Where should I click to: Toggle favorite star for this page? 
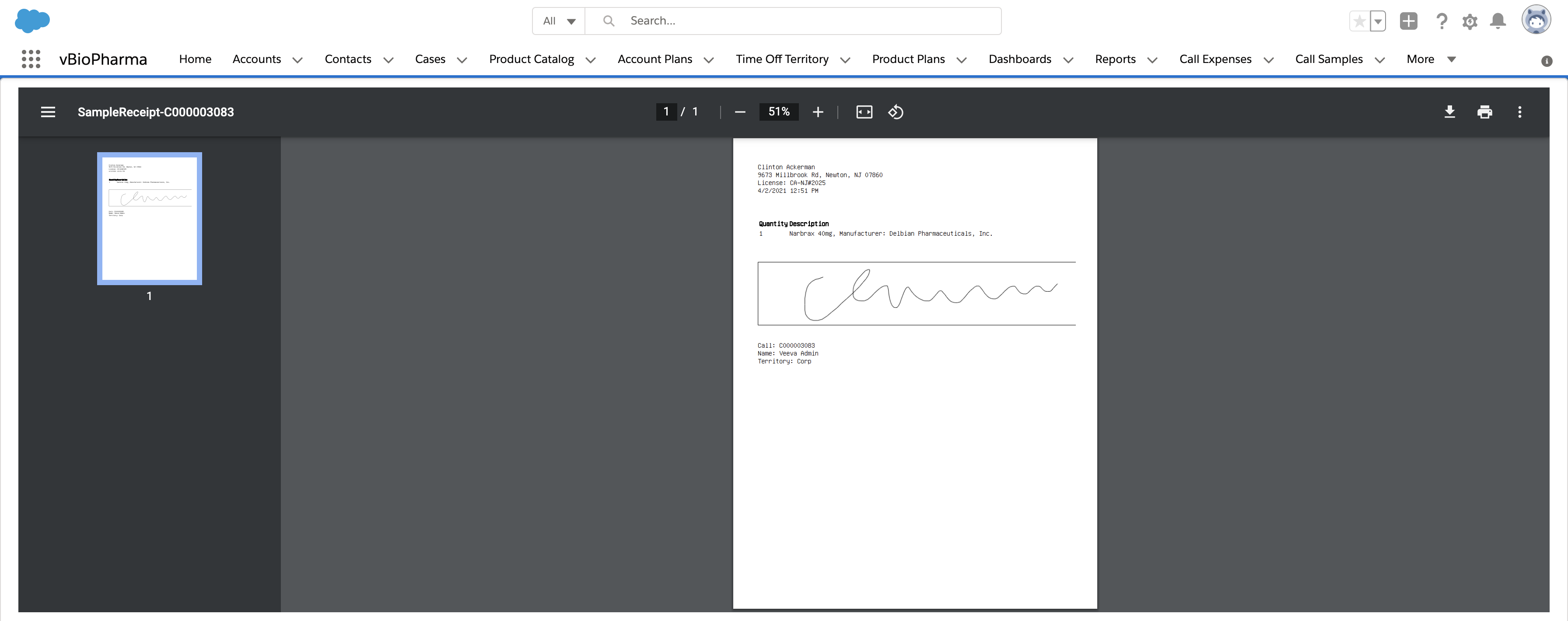click(1359, 21)
